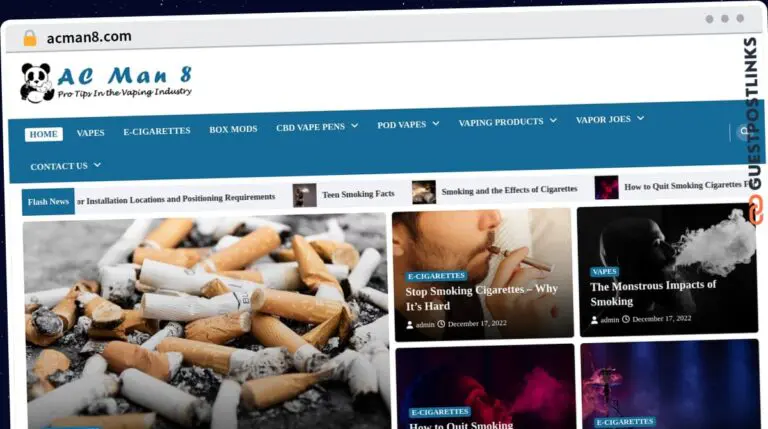The width and height of the screenshot is (768, 429).
Task: Open the Vaping Products menu link
Action: tap(501, 122)
